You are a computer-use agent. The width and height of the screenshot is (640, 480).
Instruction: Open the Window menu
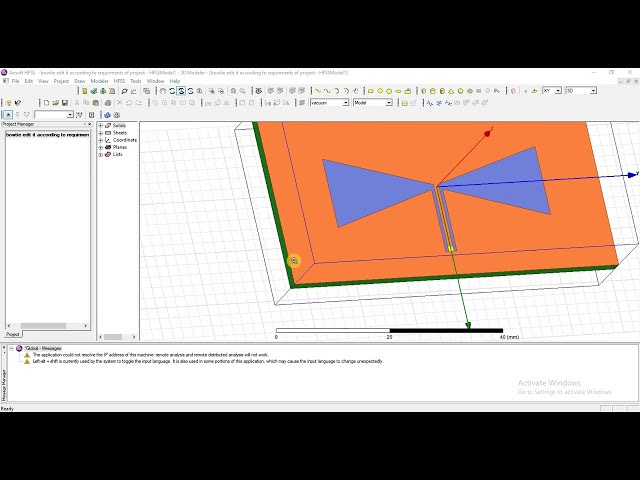pos(156,81)
